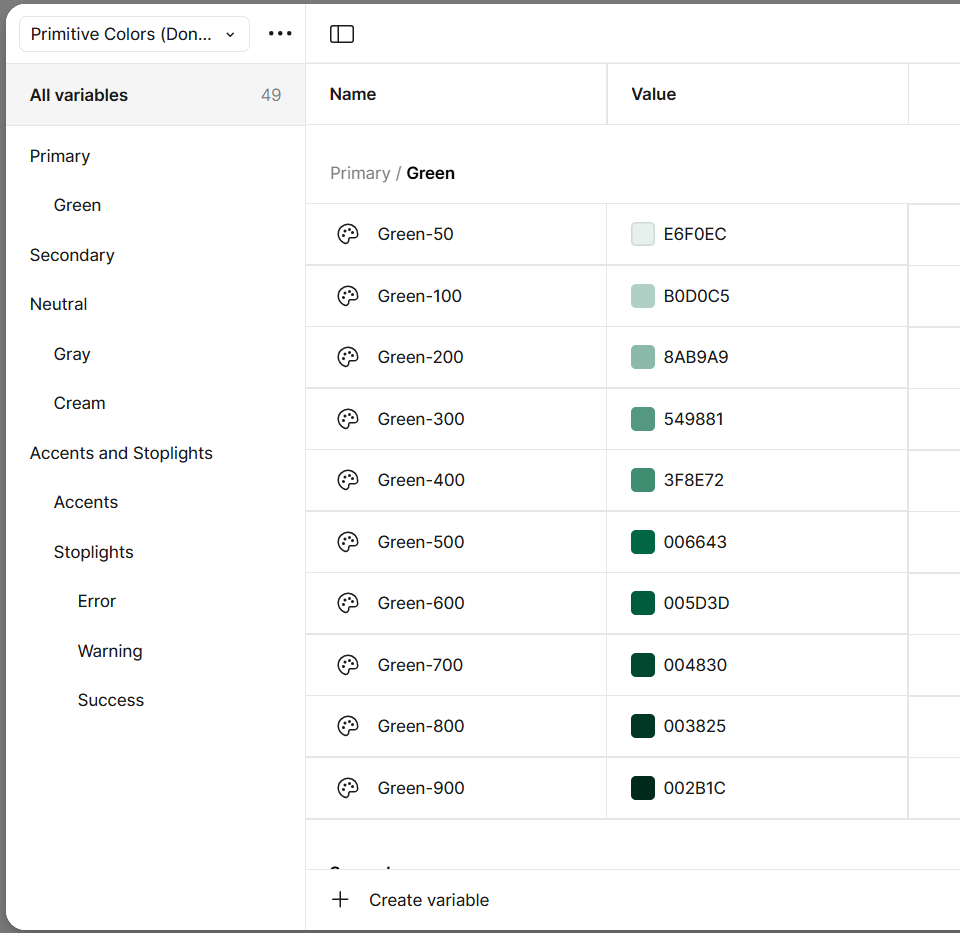Click the Green-900 color swatch
Image resolution: width=960 pixels, height=933 pixels.
643,788
